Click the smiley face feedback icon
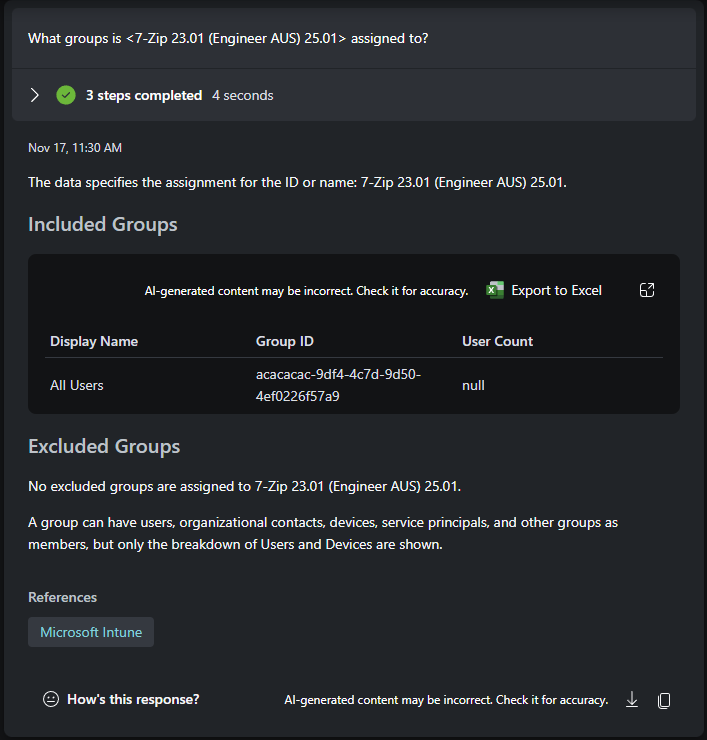Screen dimensions: 707x740 pyautogui.click(x=51, y=700)
